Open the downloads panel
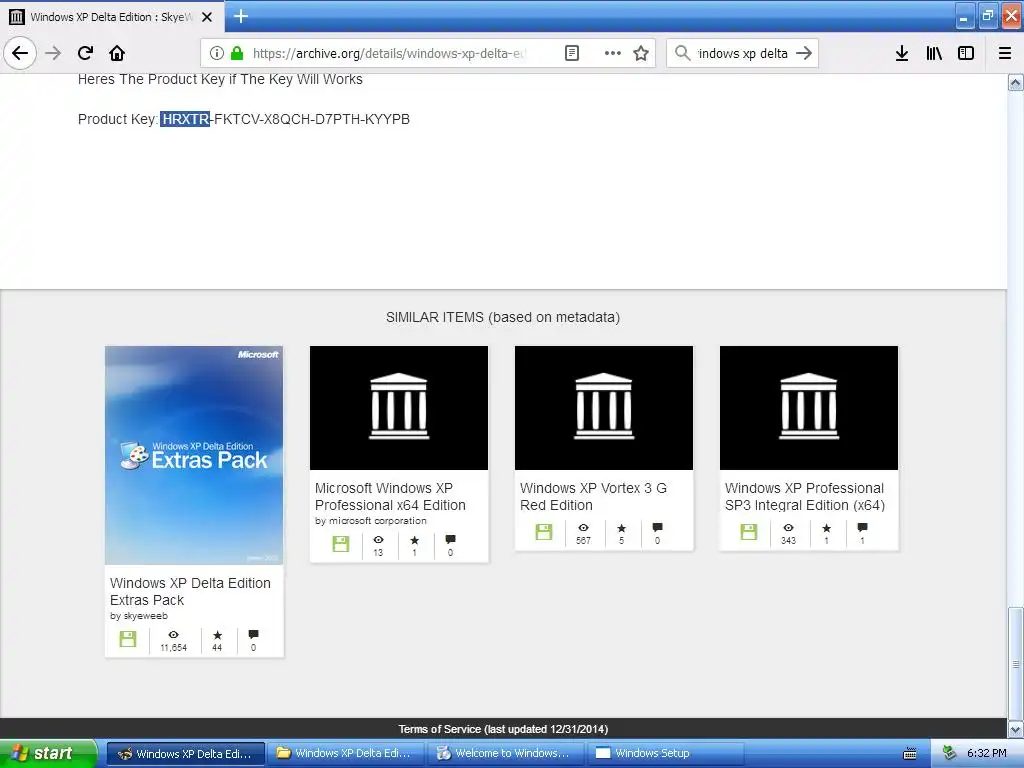This screenshot has width=1024, height=768. 902,53
